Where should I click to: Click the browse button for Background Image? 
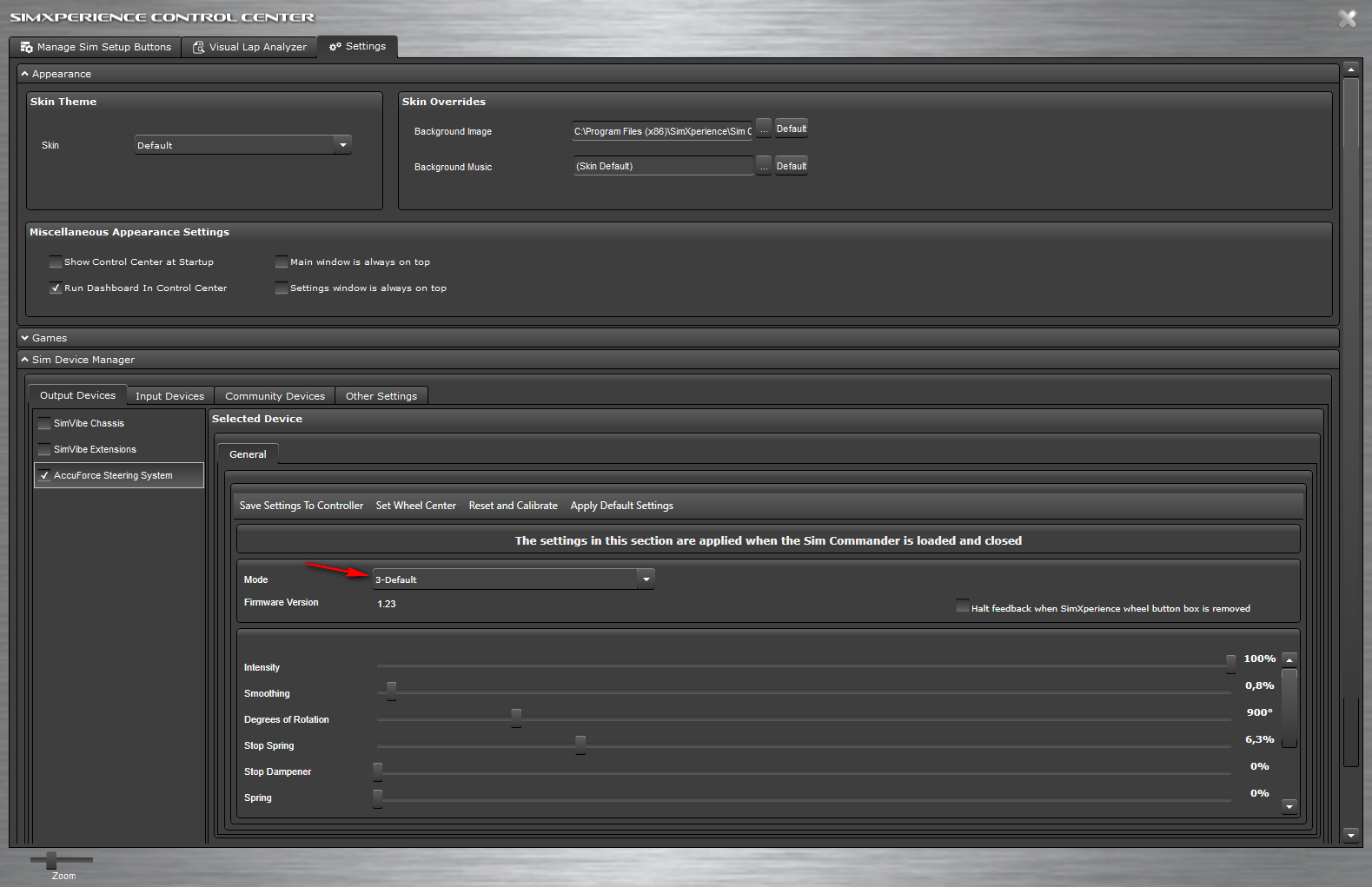(764, 130)
